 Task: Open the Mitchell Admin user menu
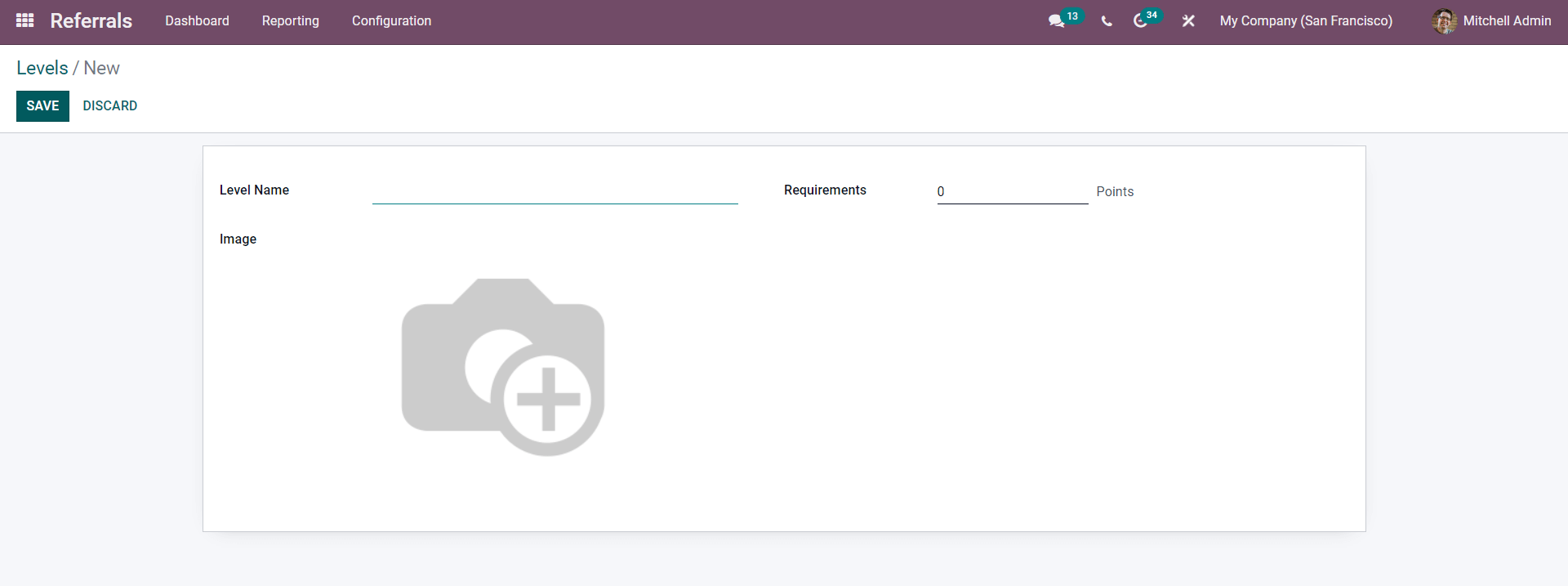click(x=1491, y=21)
